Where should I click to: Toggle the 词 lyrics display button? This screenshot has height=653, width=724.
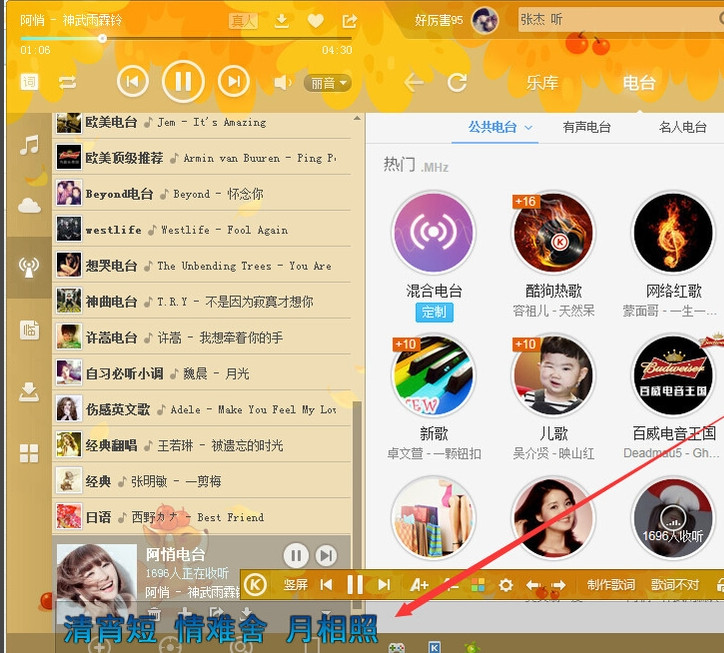(x=30, y=82)
